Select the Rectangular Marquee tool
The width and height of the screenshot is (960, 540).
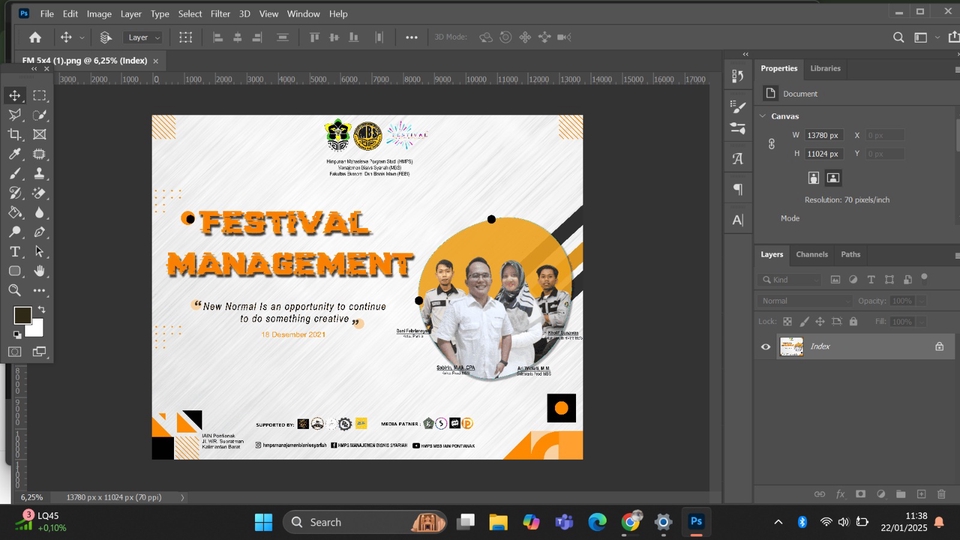39,95
